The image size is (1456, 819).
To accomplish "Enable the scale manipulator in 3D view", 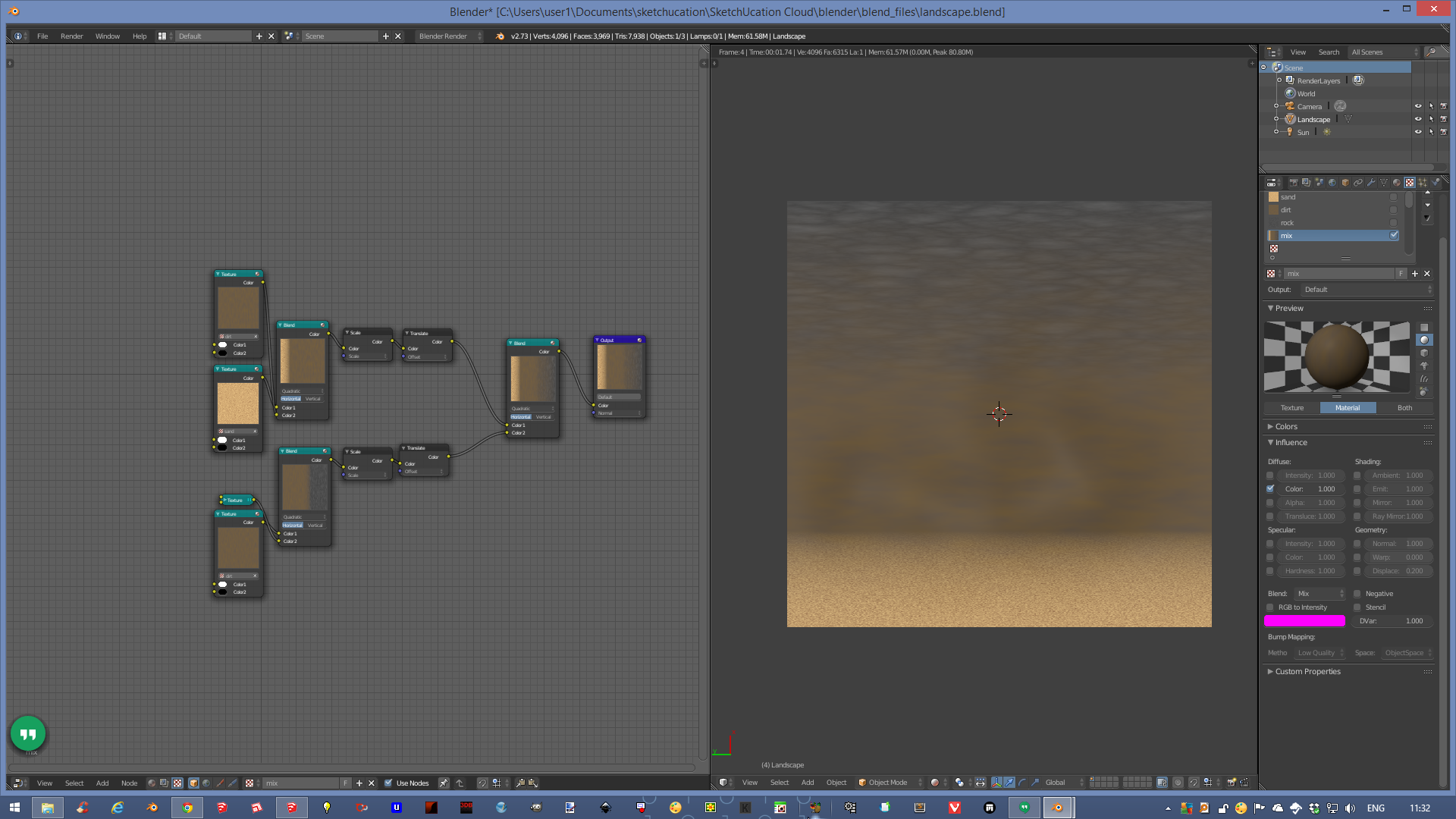I will coord(1035,783).
